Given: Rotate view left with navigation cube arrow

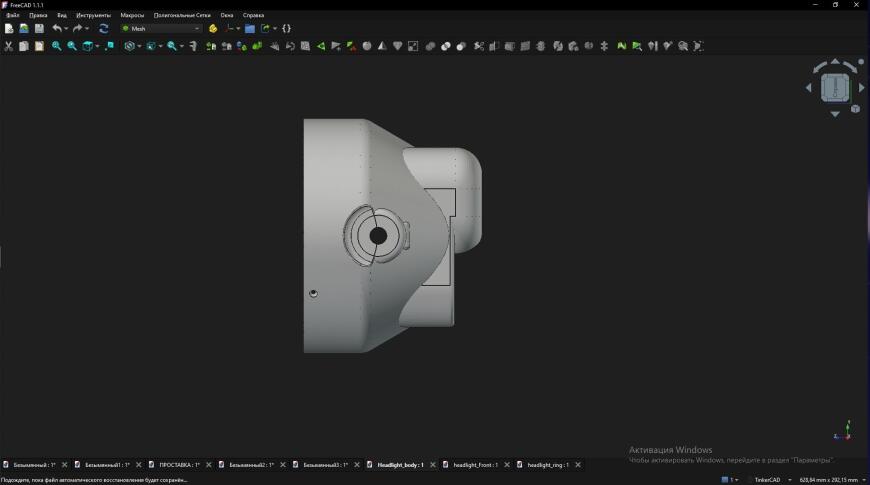Looking at the screenshot, I should 808,88.
